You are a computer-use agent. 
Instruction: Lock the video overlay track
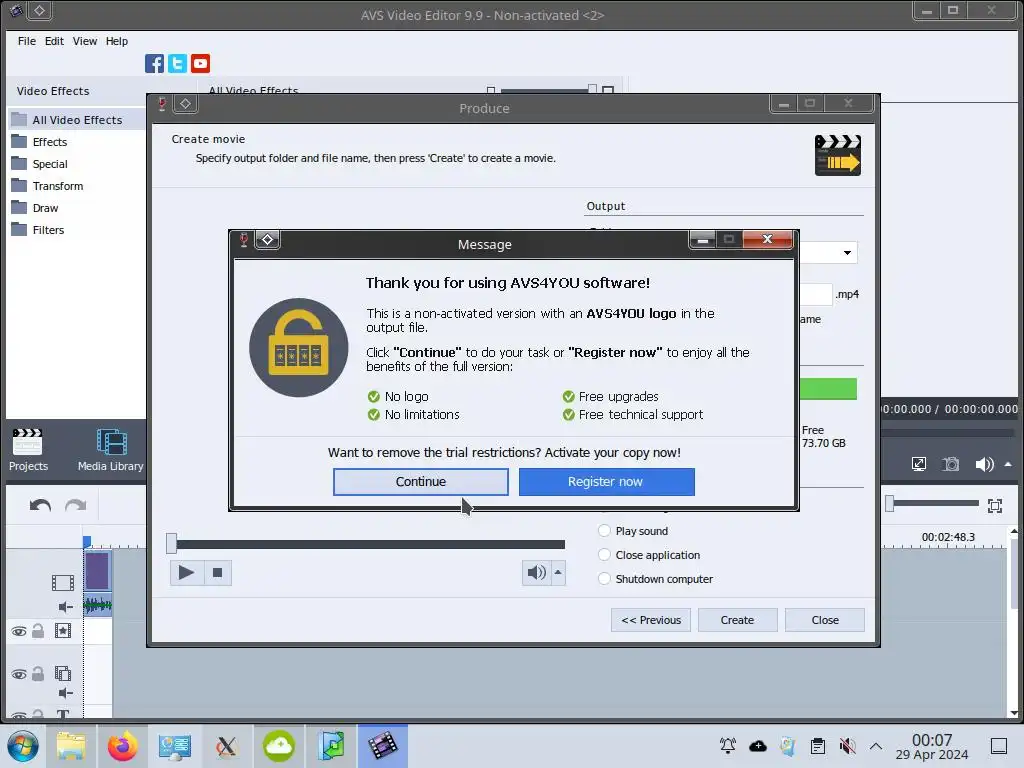[39, 673]
